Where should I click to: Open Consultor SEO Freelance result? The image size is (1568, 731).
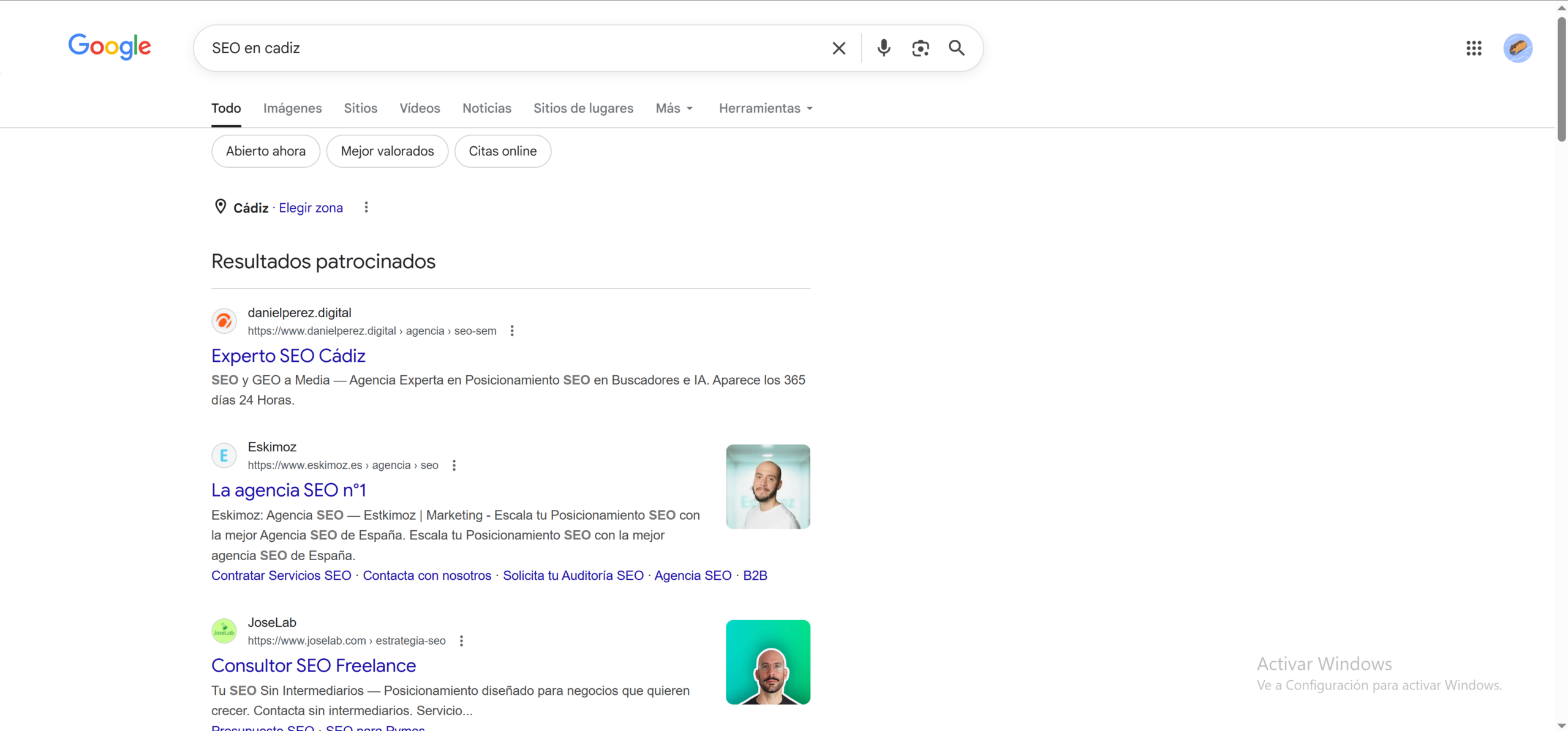314,665
